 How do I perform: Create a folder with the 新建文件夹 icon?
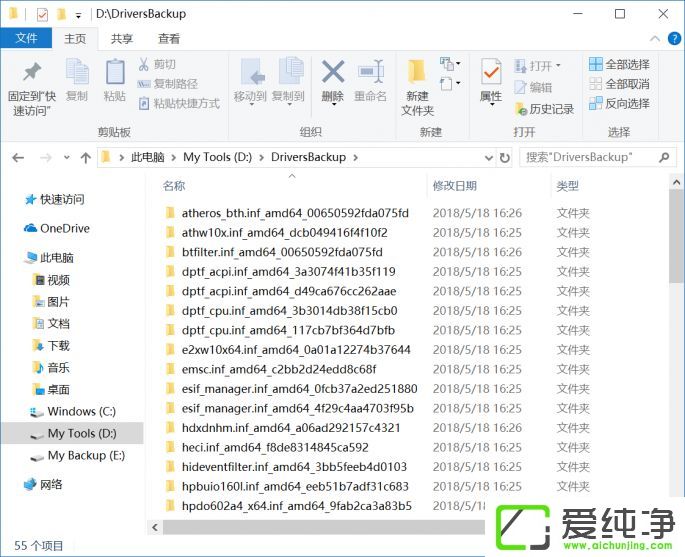point(417,74)
